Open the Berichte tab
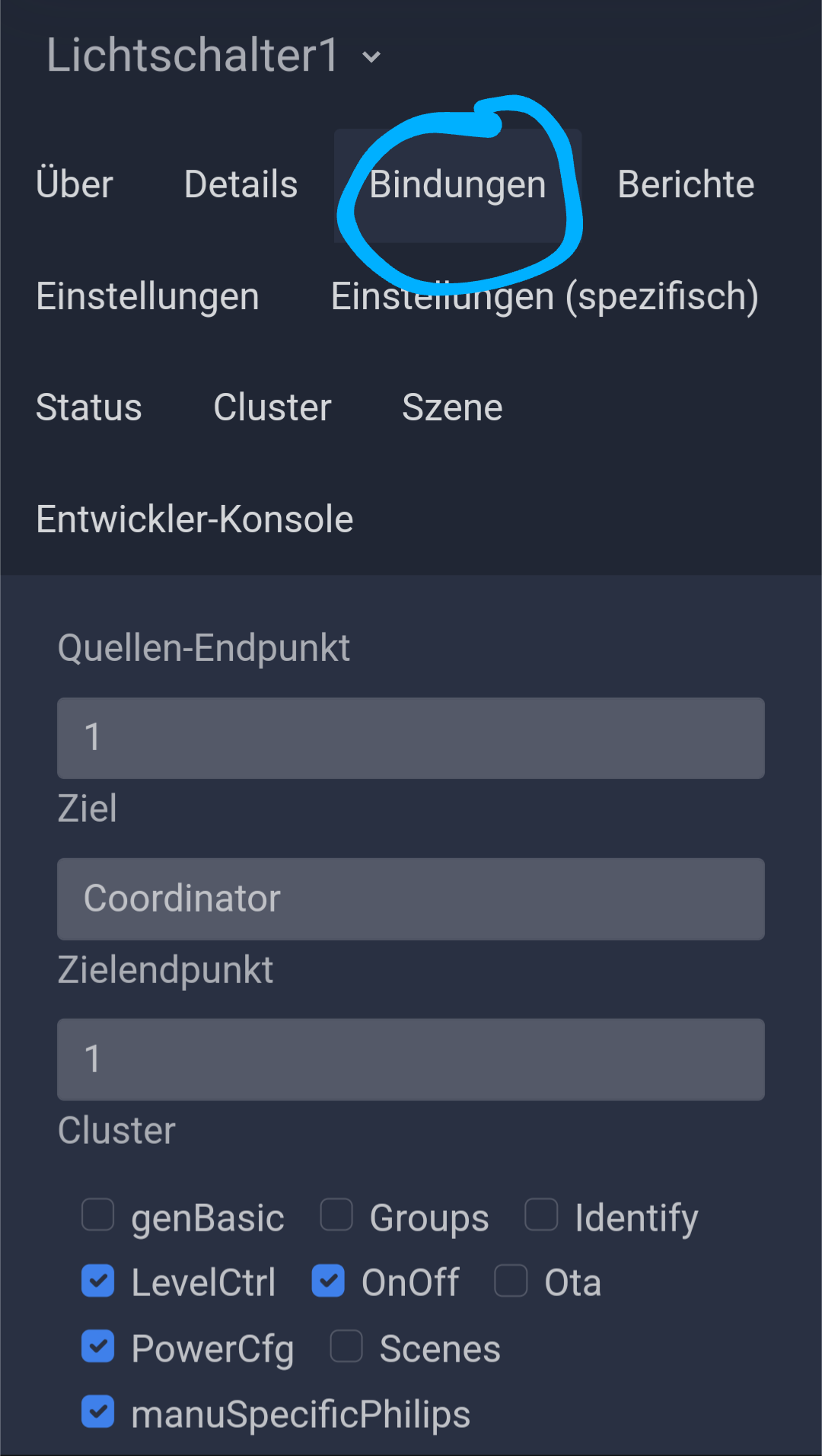Screen dimensions: 822x1456 686,185
